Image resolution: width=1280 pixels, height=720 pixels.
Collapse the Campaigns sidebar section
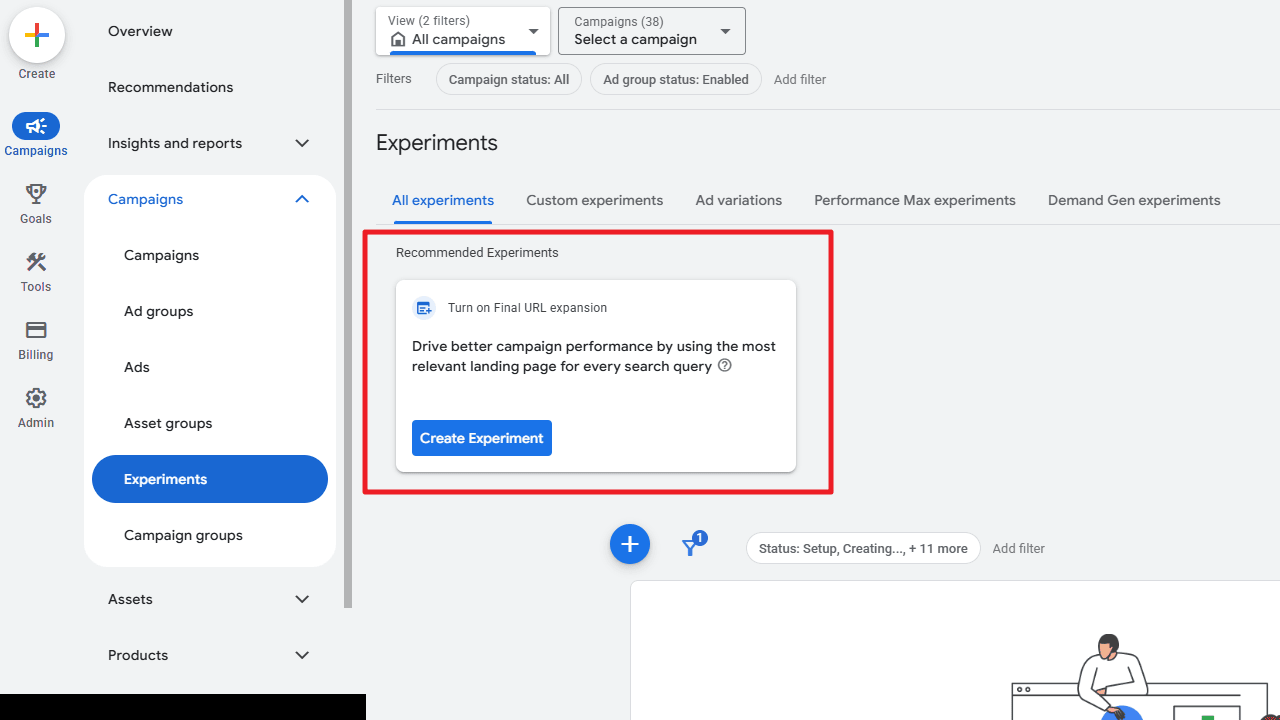302,199
